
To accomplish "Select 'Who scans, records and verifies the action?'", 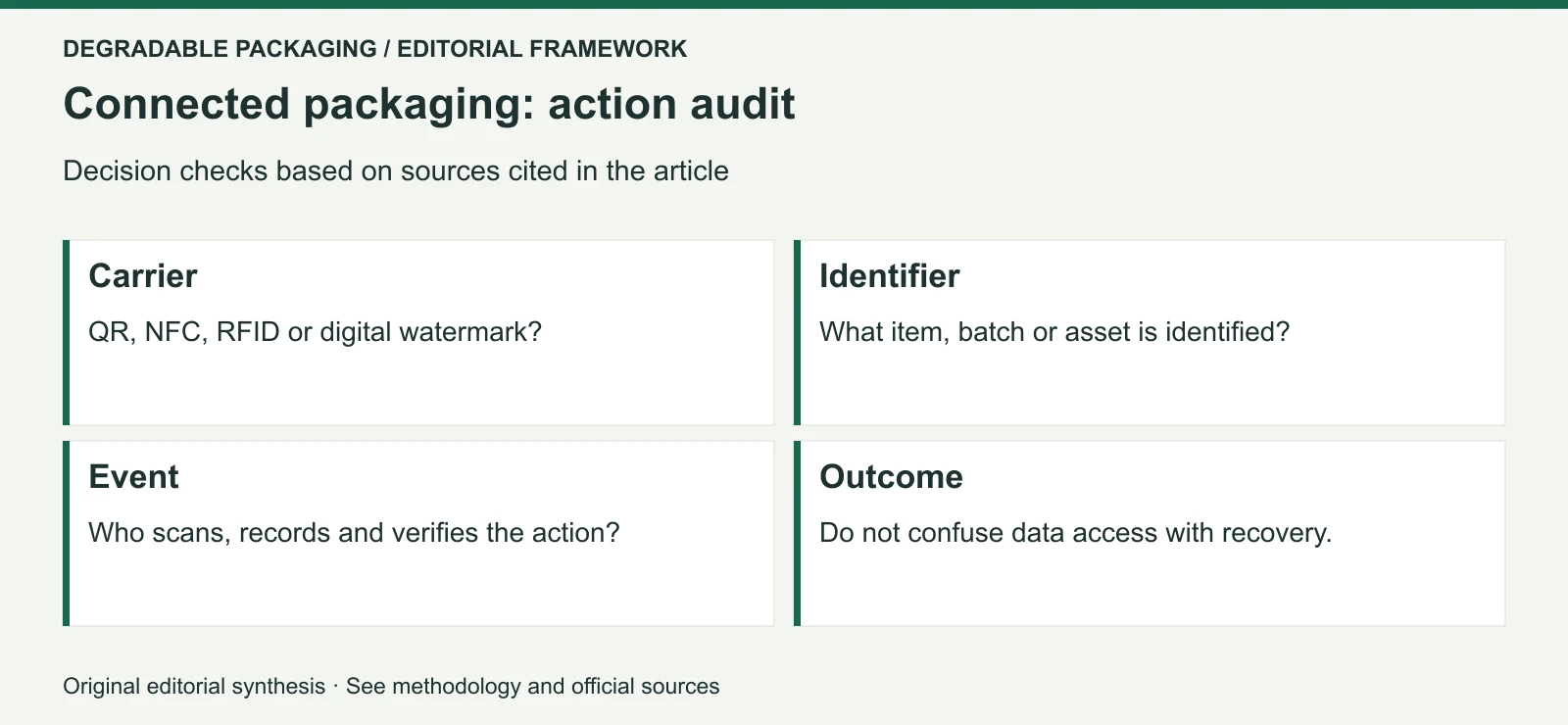I will pos(355,533).
